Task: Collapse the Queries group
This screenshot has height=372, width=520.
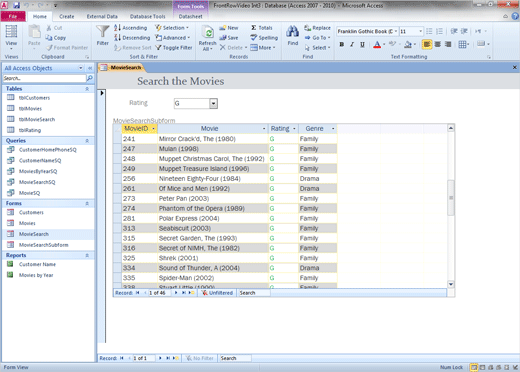Action: (x=87, y=141)
